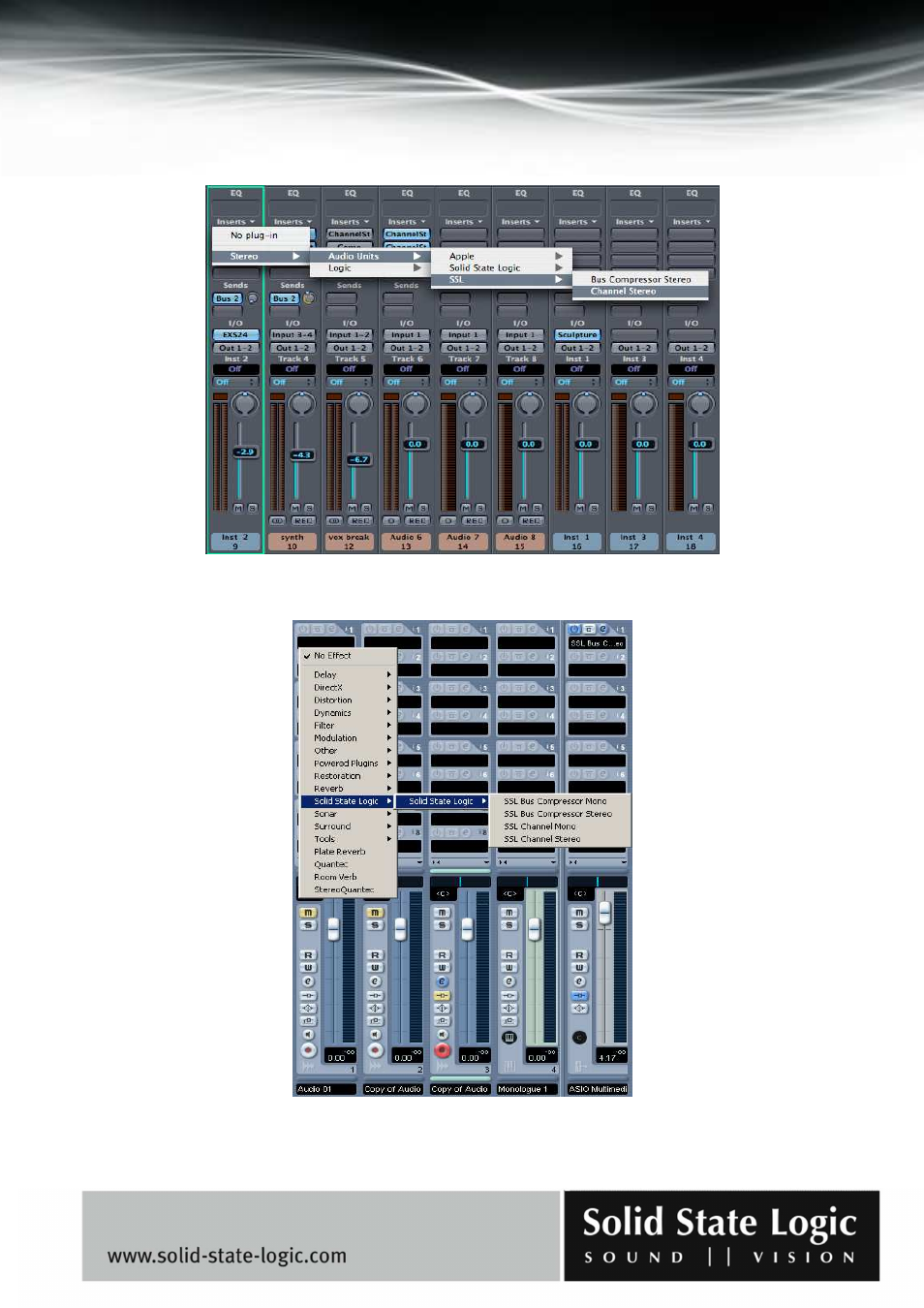Expand the Reverb effects submenu

point(349,788)
